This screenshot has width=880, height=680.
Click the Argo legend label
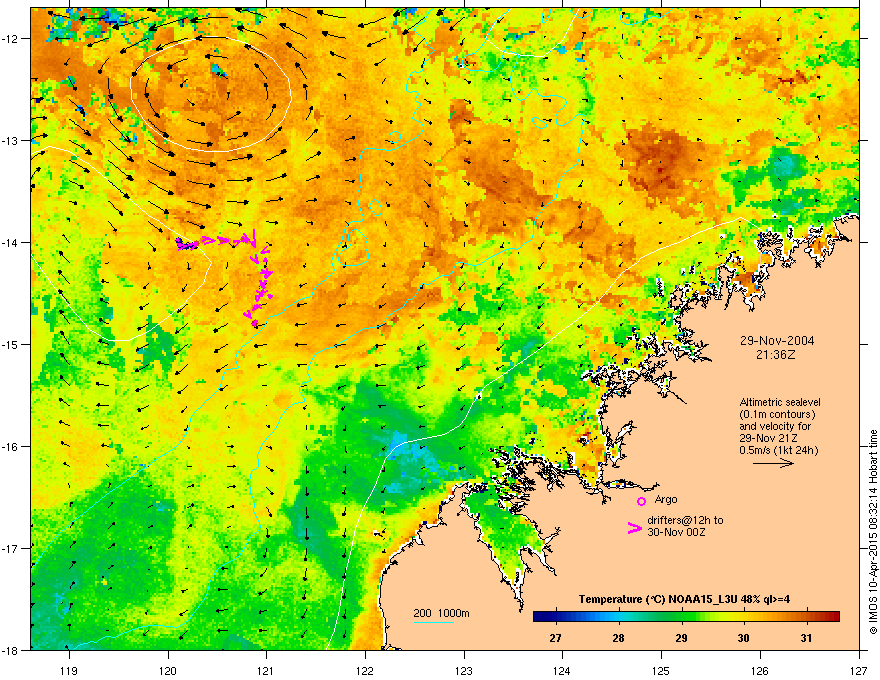tap(666, 499)
